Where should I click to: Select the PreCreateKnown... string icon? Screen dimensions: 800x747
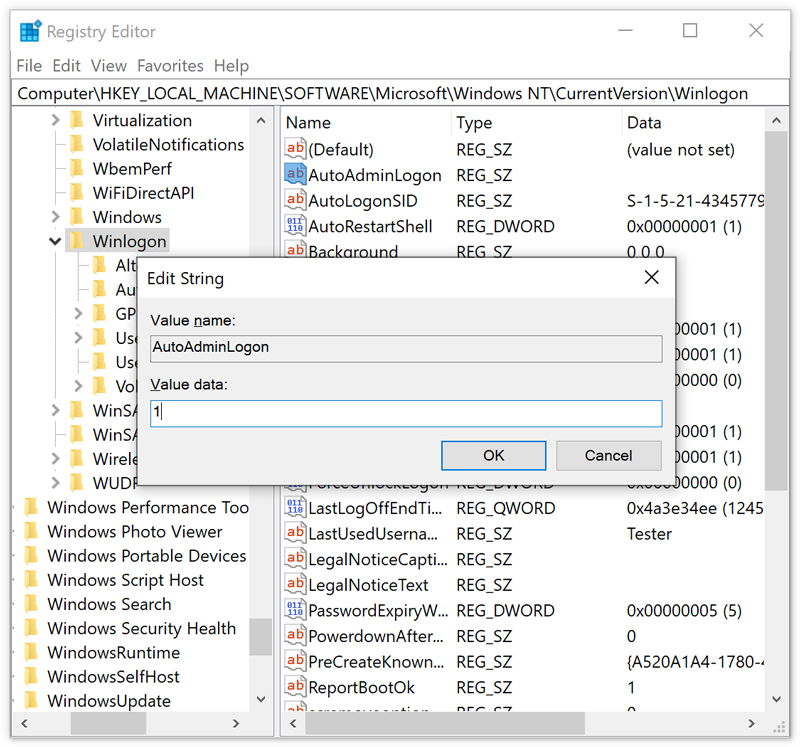coord(295,661)
